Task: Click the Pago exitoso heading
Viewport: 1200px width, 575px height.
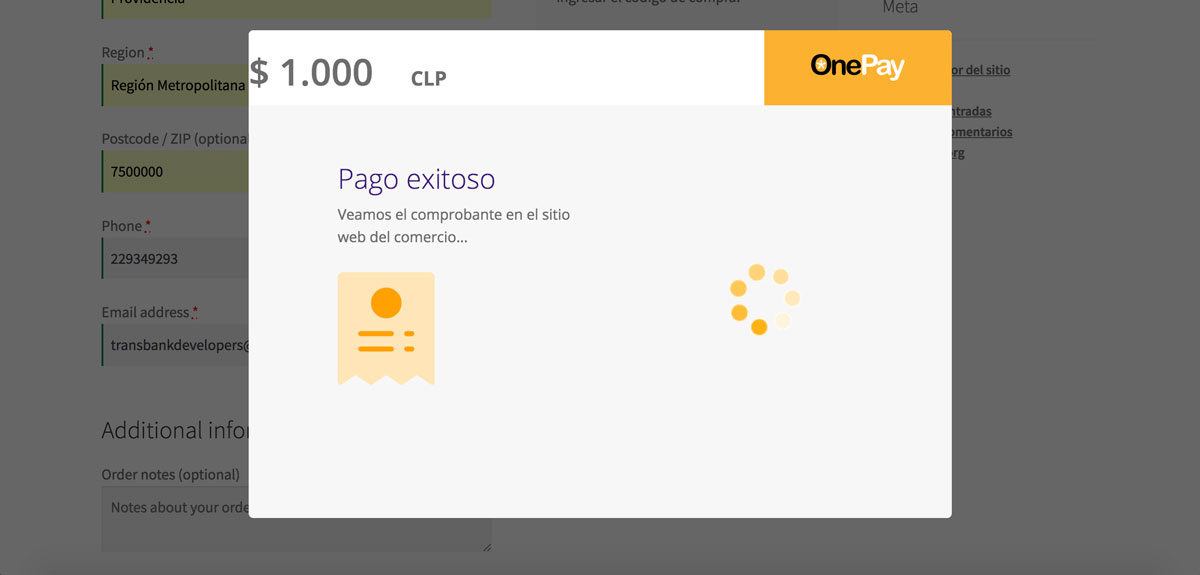Action: pos(416,179)
